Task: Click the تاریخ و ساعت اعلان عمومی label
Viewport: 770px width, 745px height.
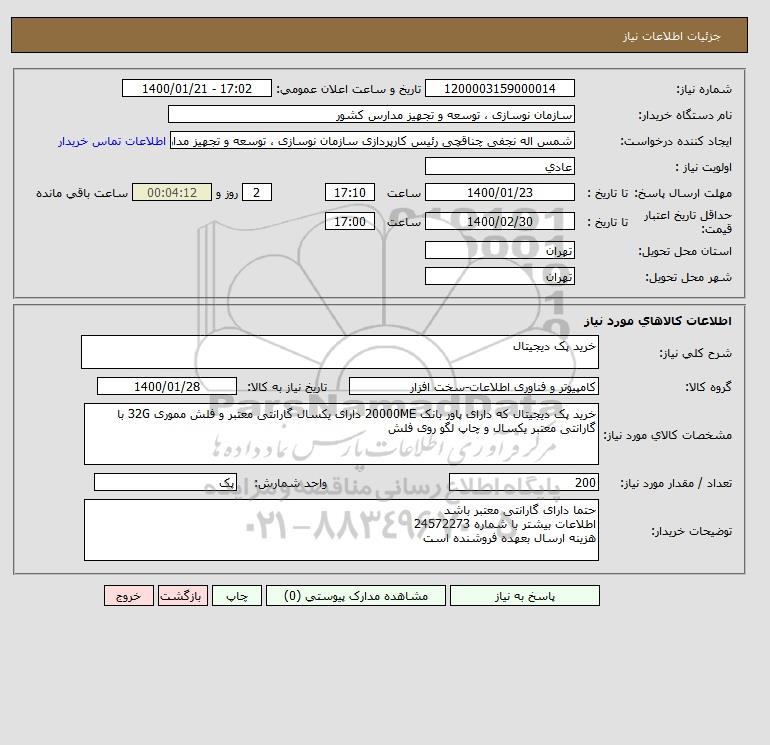Action: point(349,89)
